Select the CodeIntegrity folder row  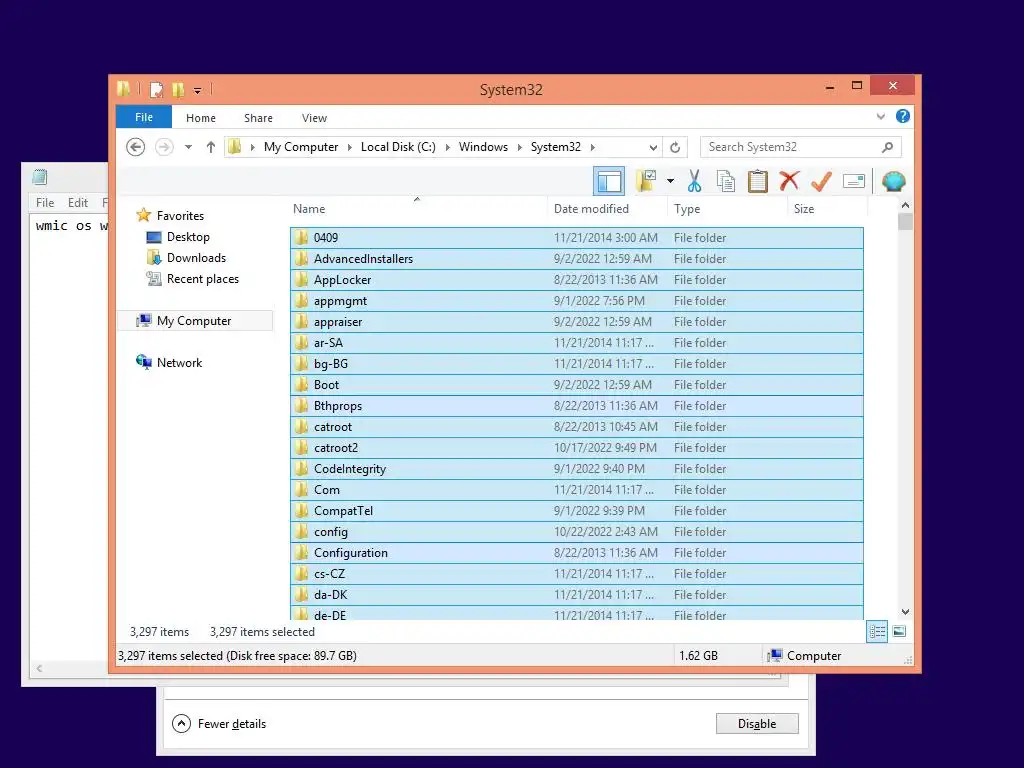click(x=577, y=469)
